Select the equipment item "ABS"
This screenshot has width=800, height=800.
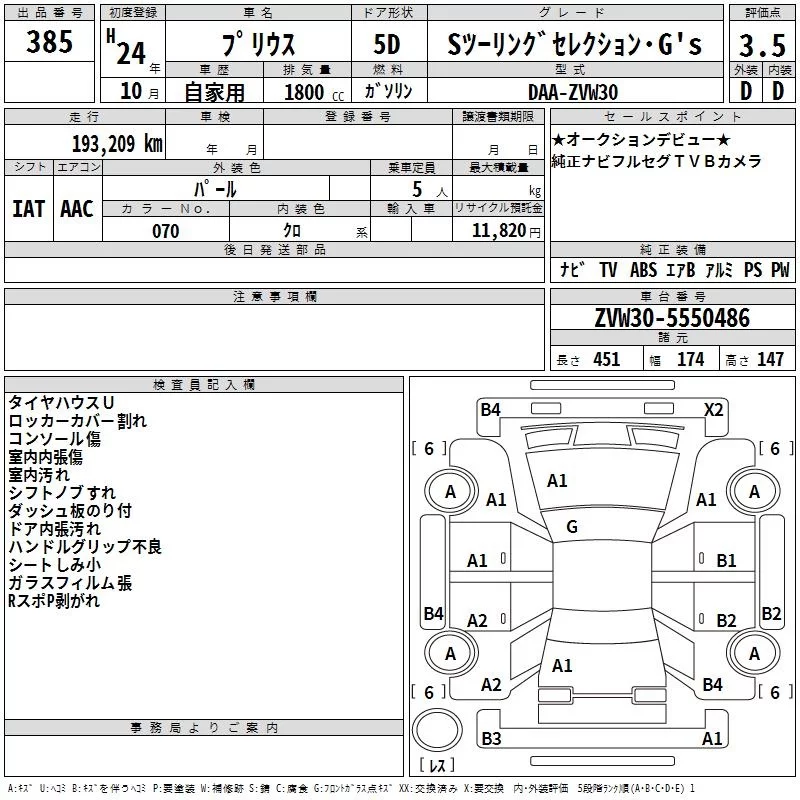(x=643, y=269)
